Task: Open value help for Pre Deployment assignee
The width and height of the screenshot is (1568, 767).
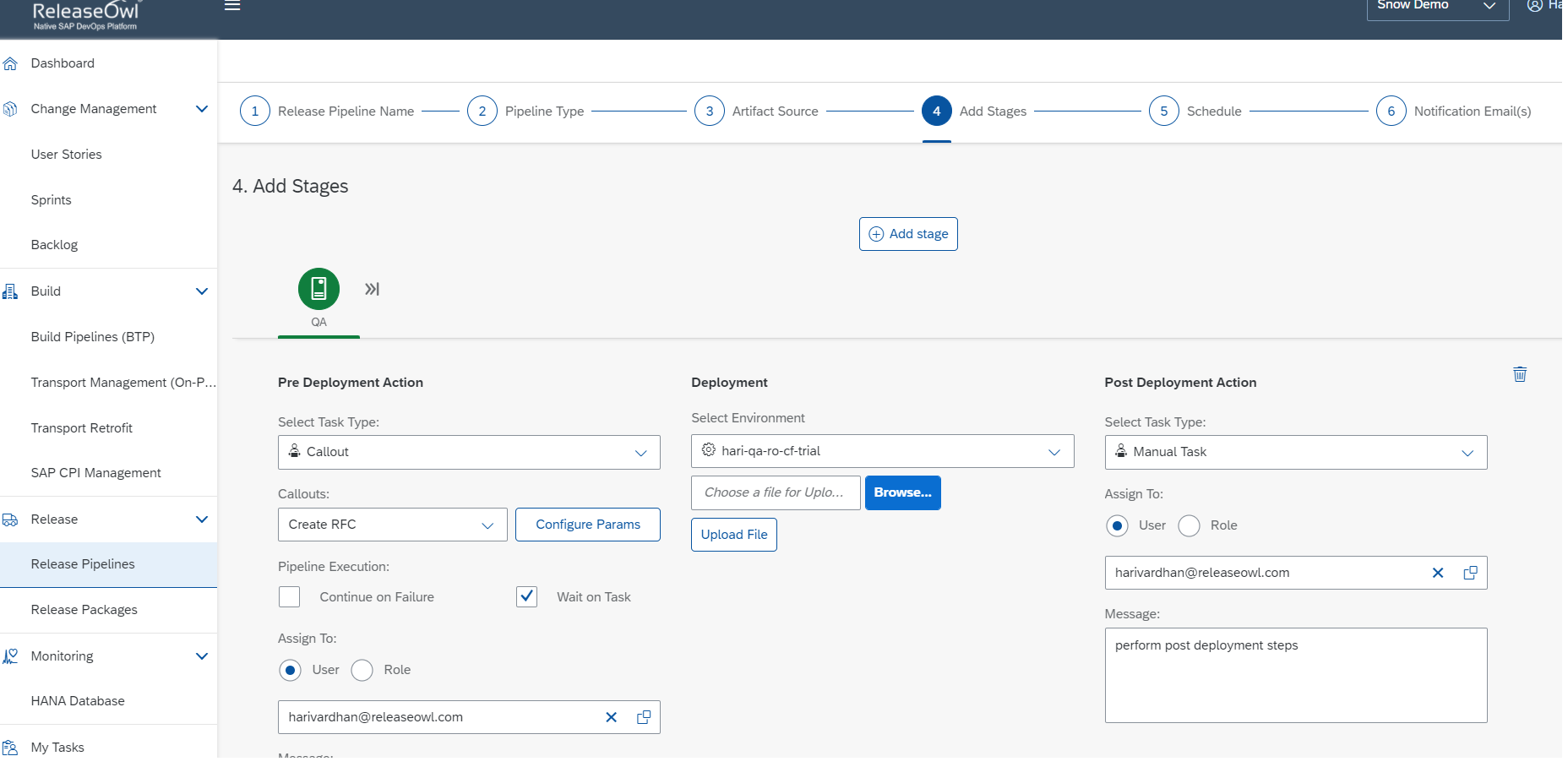Action: (x=644, y=717)
